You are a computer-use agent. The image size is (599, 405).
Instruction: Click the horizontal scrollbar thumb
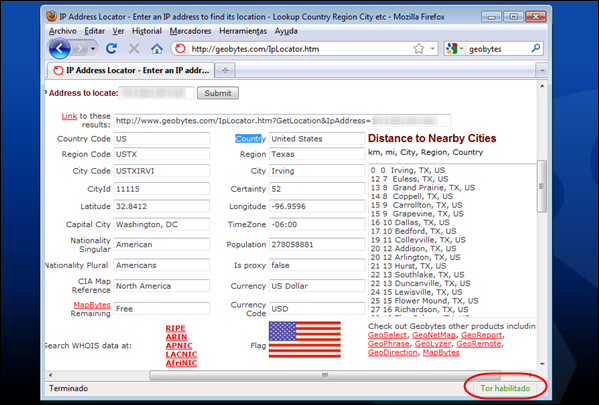coord(325,375)
